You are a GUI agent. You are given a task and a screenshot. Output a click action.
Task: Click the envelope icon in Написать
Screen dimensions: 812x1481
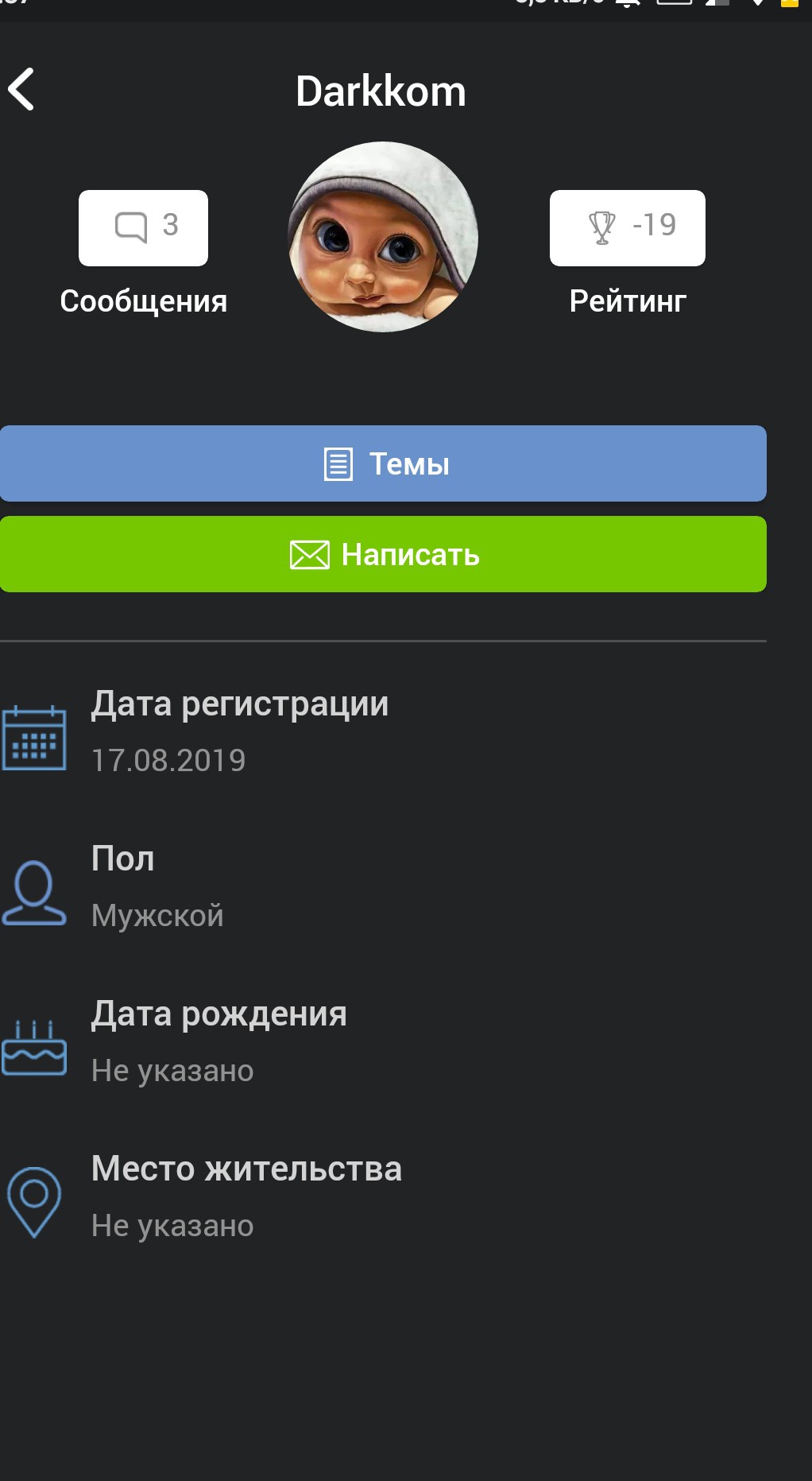pos(309,555)
